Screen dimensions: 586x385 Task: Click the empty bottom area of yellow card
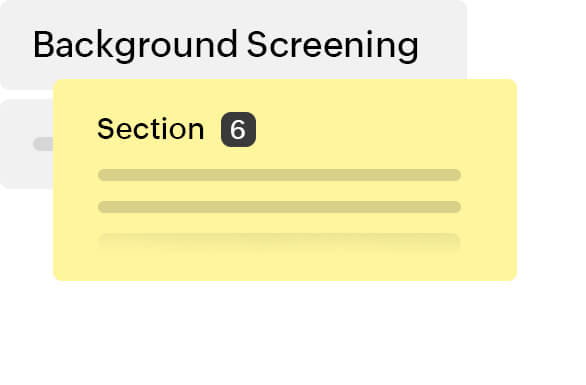point(285,267)
